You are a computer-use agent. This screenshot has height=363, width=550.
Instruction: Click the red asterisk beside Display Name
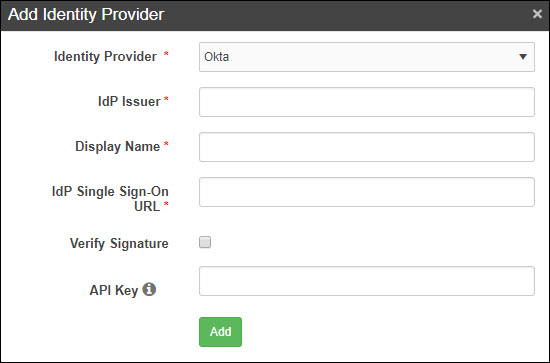click(x=166, y=144)
